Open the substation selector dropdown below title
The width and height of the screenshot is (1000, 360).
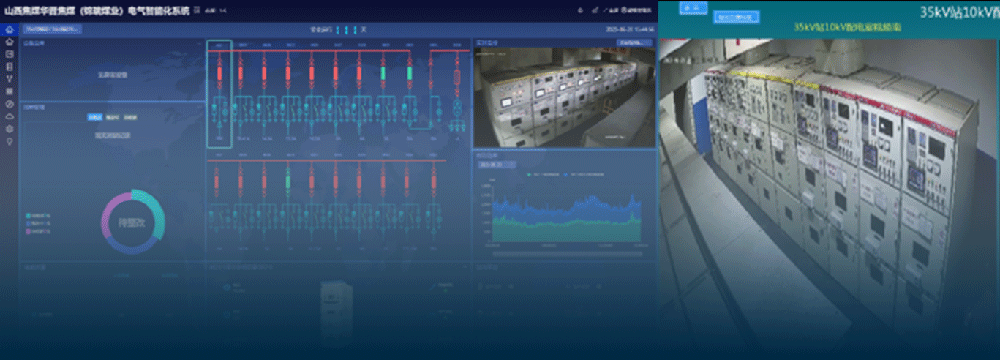(52, 29)
